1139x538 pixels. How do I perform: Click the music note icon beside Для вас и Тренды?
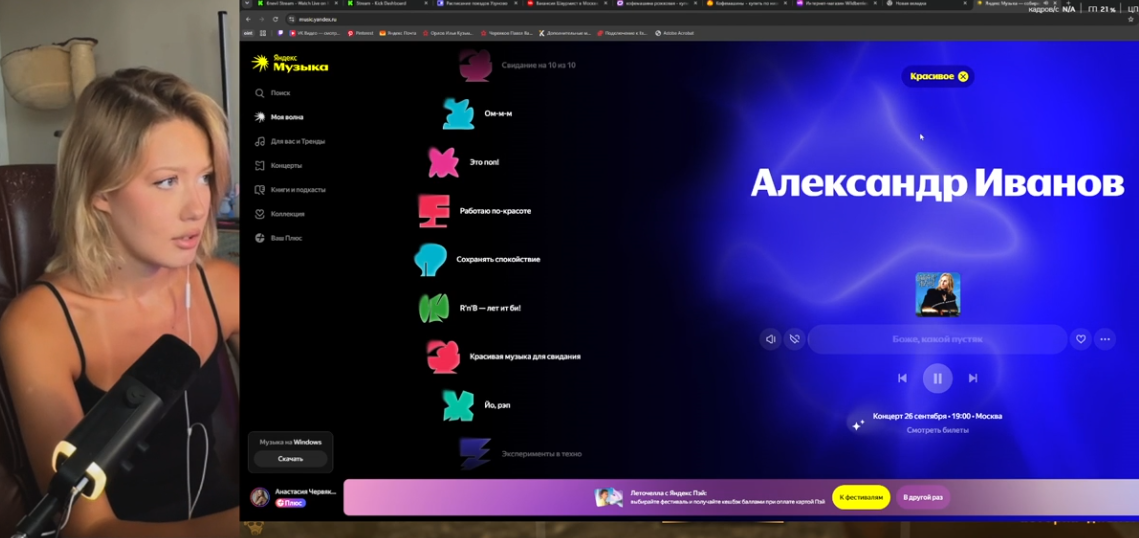(259, 142)
